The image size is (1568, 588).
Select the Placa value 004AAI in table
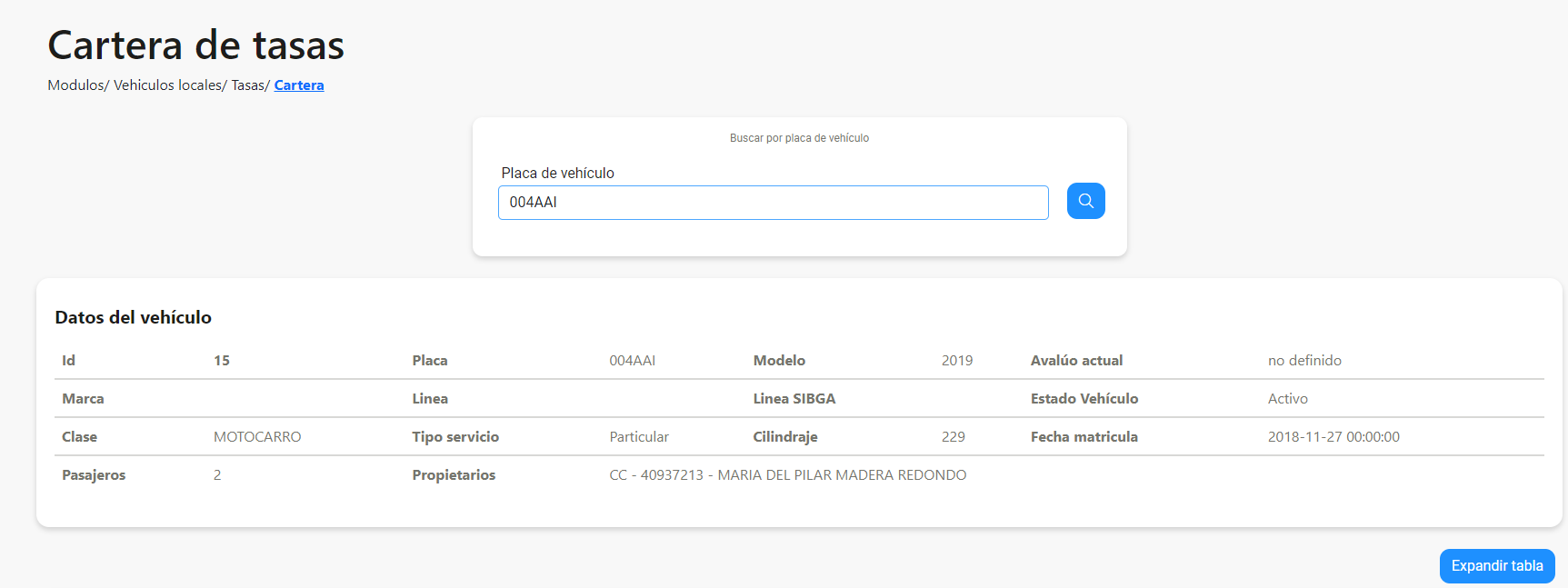(x=633, y=361)
